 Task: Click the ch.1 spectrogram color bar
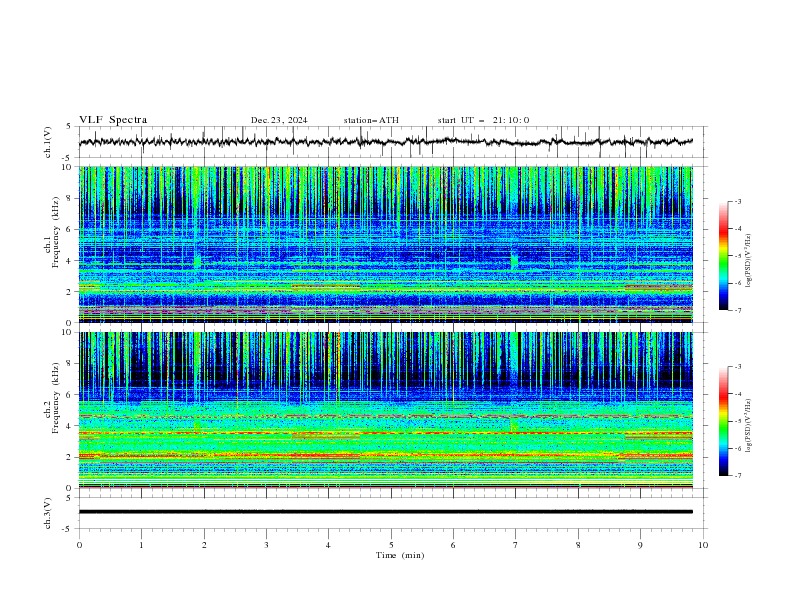[724, 256]
